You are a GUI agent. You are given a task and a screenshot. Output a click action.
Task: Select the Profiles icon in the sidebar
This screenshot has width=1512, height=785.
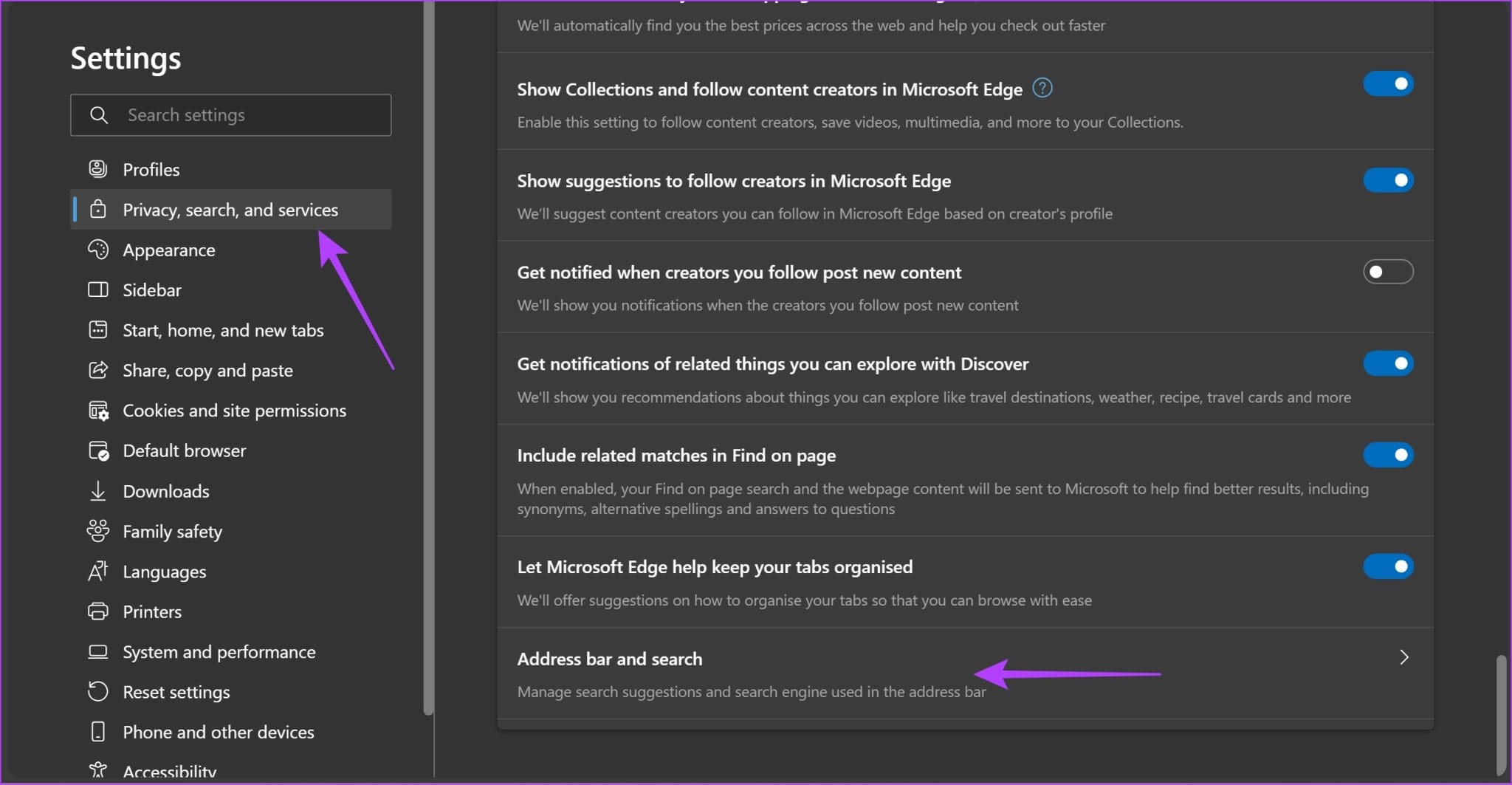[x=99, y=168]
